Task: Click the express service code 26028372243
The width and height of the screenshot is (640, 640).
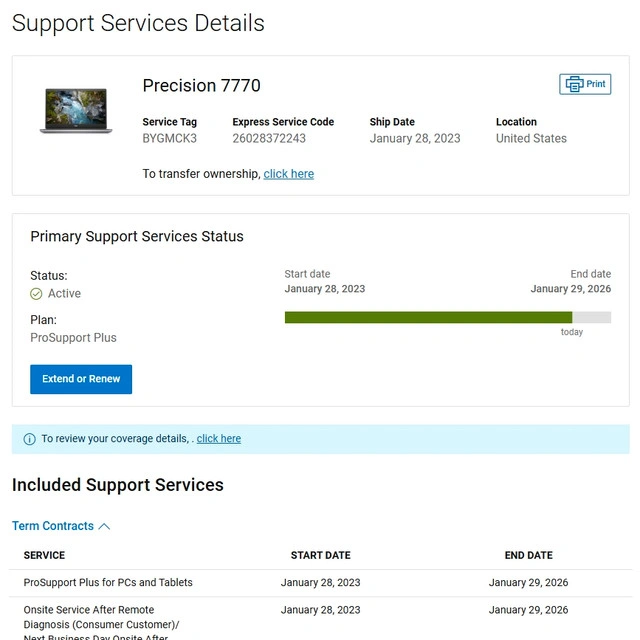Action: 269,139
